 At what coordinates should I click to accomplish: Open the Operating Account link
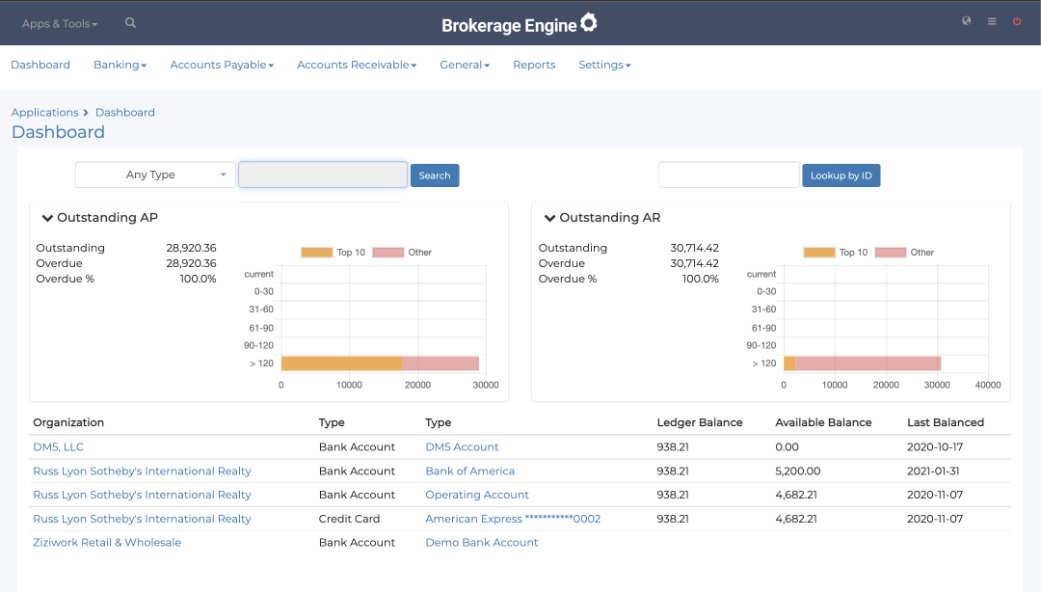click(x=477, y=494)
